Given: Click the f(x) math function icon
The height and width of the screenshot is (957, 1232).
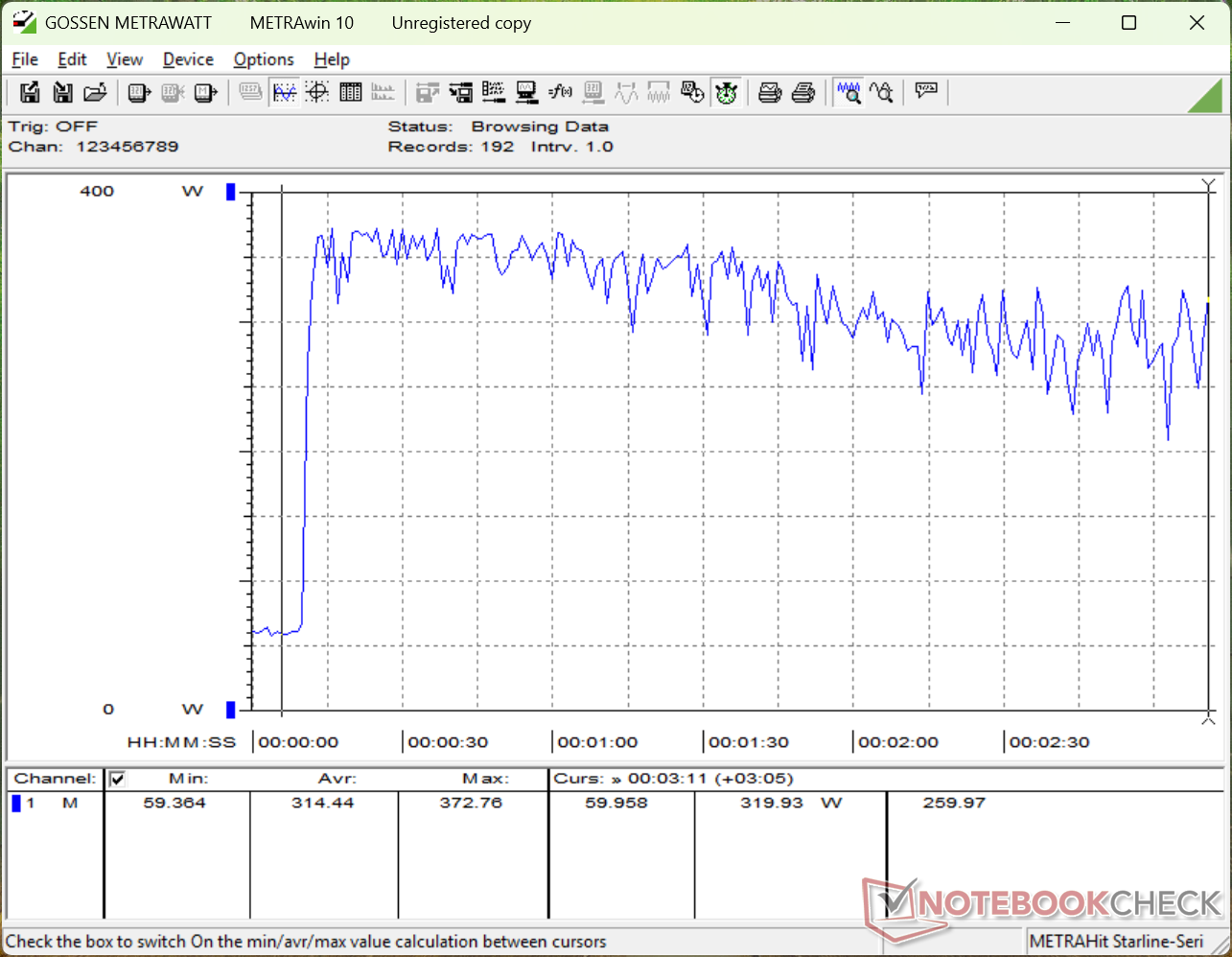Looking at the screenshot, I should [x=560, y=92].
